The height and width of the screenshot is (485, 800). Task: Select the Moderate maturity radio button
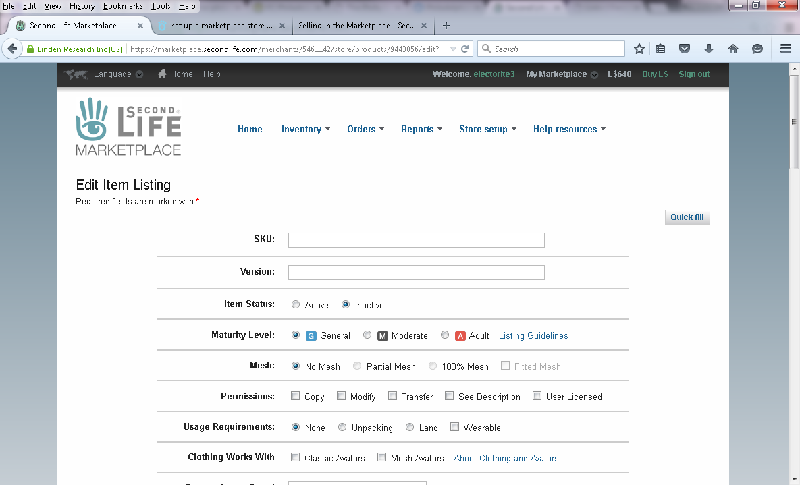pyautogui.click(x=367, y=335)
